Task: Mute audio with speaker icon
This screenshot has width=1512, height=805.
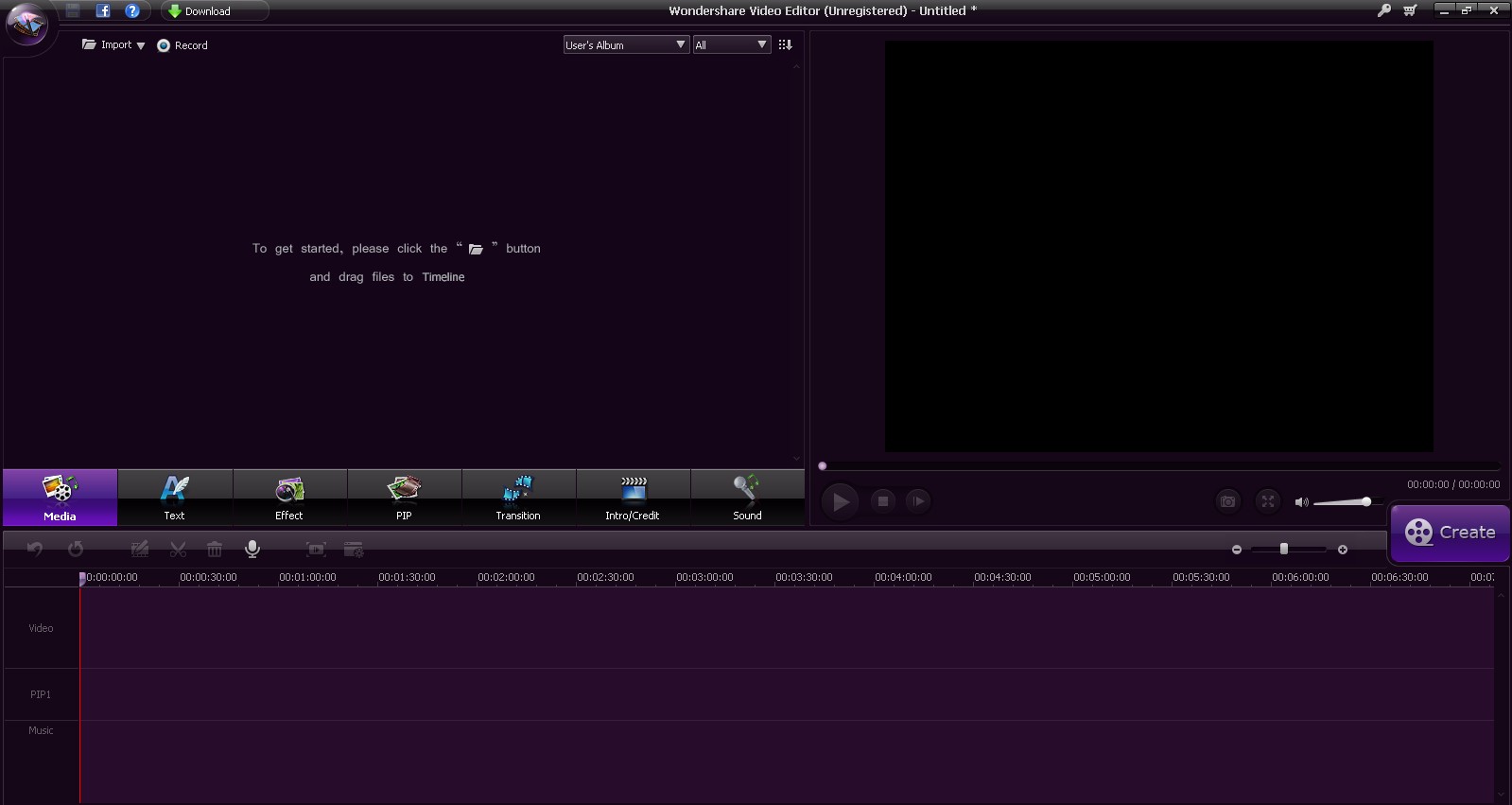Action: point(1301,502)
